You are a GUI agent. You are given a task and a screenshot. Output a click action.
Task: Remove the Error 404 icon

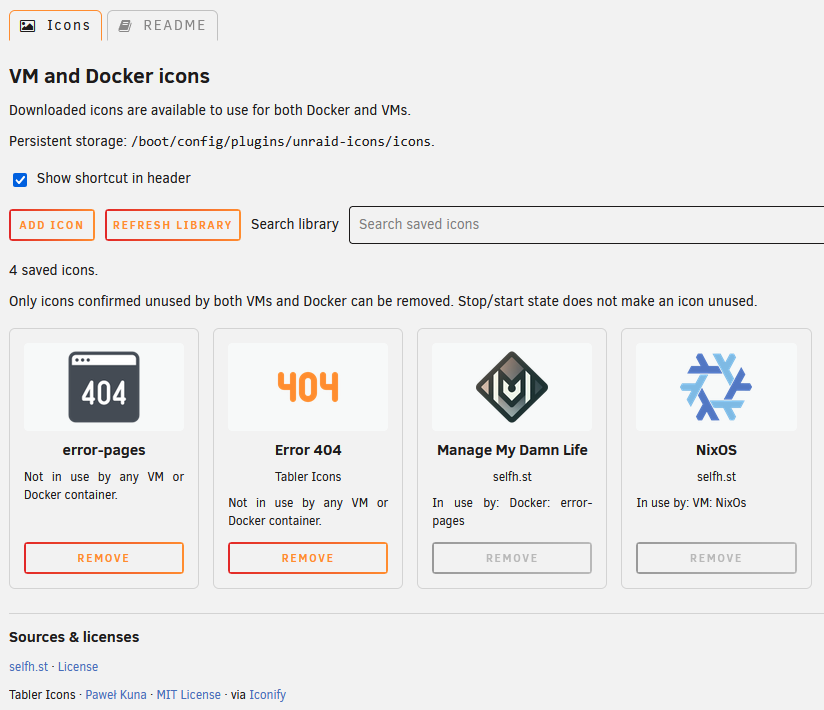click(308, 558)
